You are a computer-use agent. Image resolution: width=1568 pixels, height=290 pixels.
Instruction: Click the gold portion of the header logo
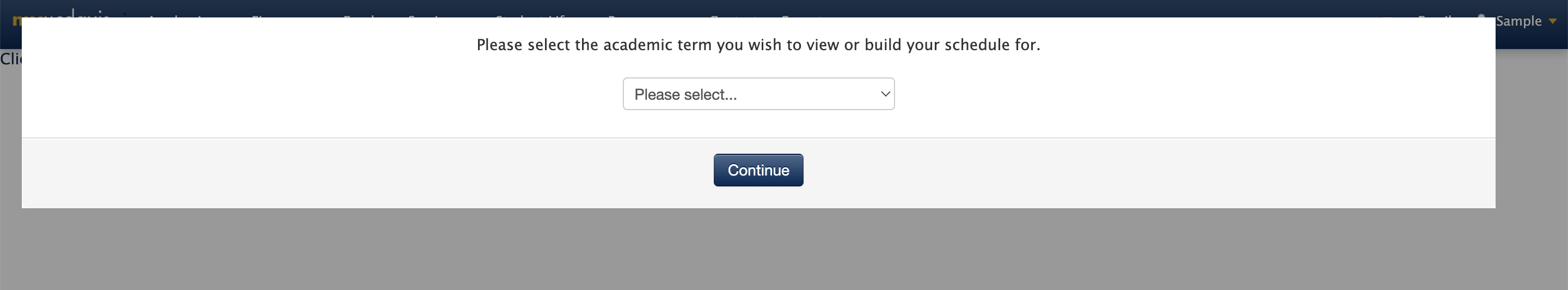tap(17, 16)
